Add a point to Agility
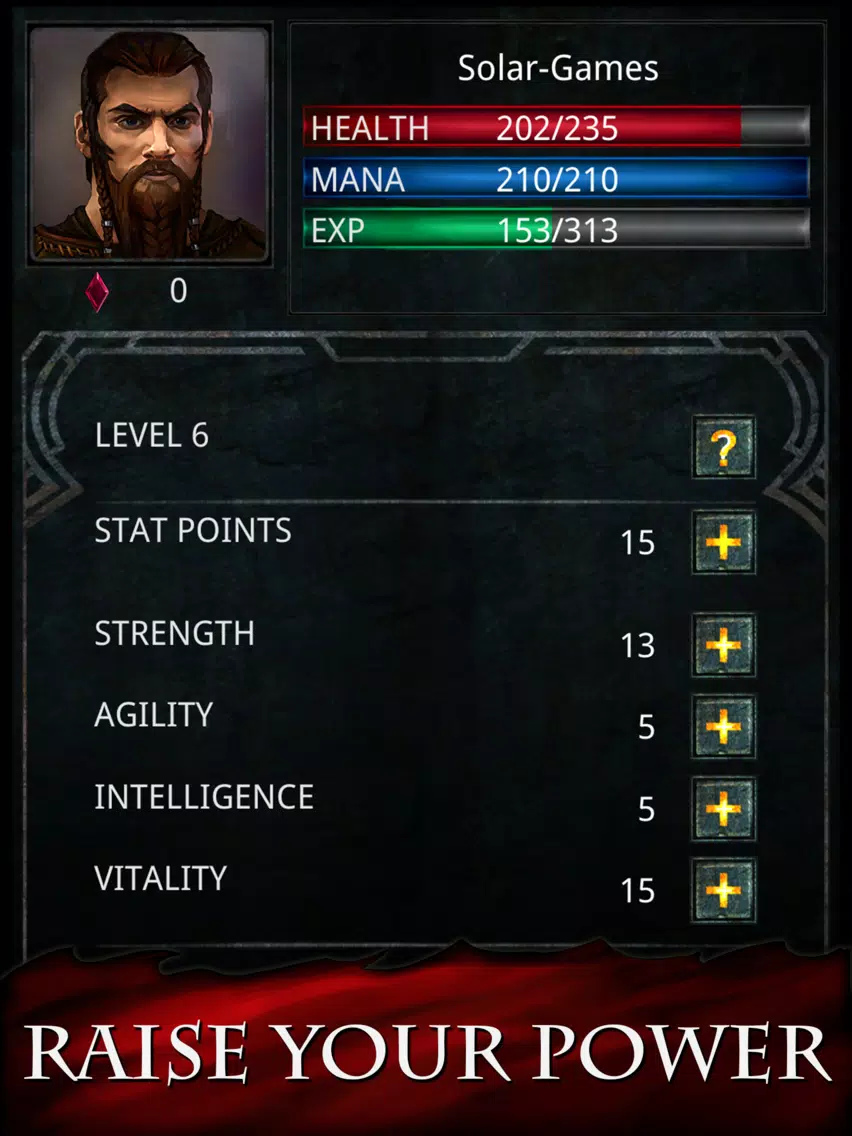 pos(724,726)
